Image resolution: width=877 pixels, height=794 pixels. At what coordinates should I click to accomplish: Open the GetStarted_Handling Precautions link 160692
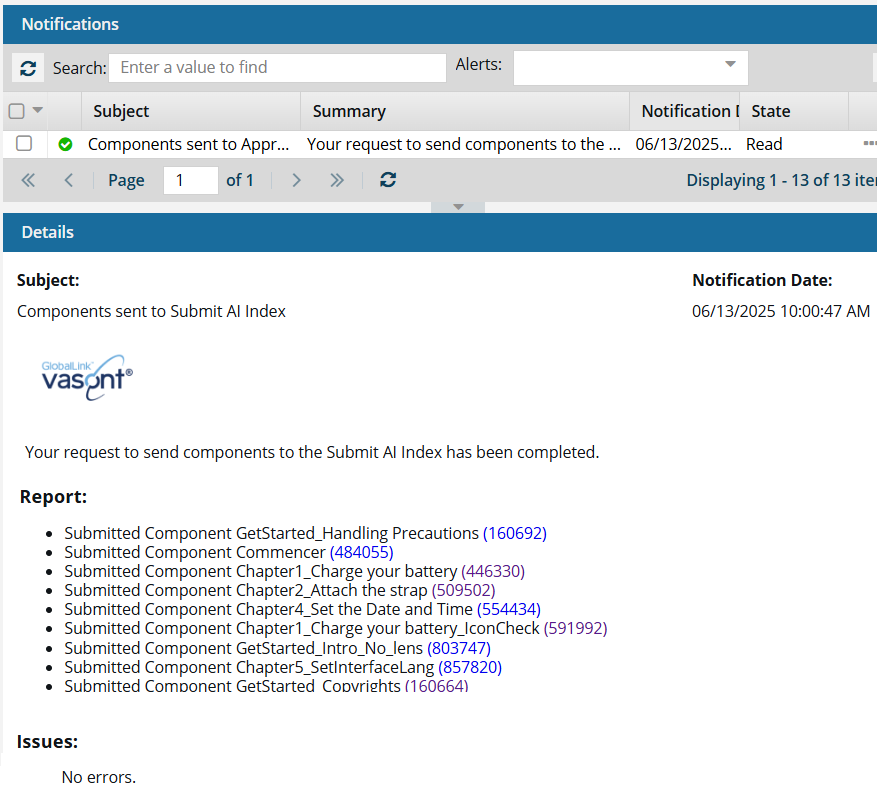click(515, 533)
